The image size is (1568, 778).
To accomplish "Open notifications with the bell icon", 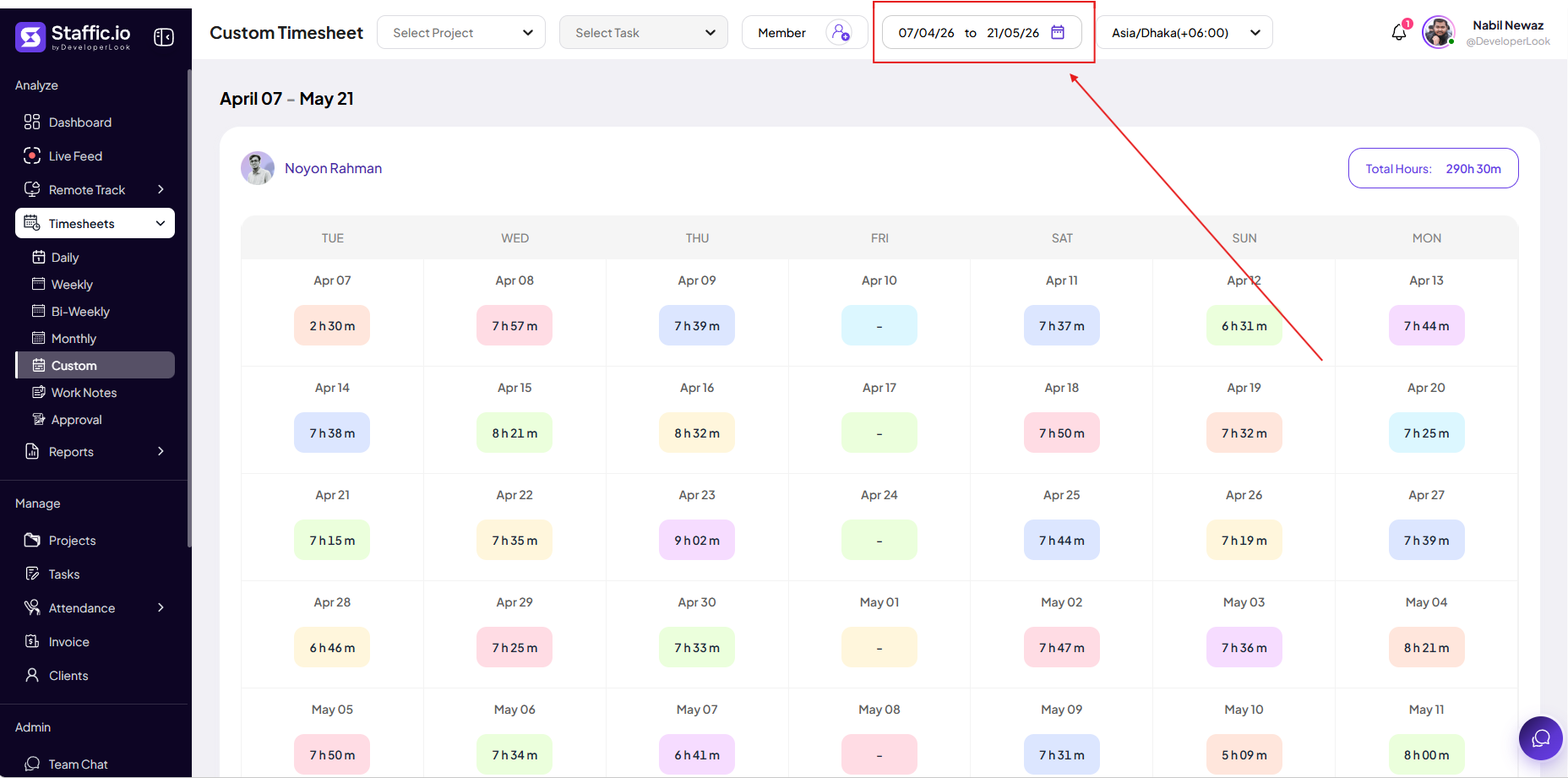I will [x=1399, y=32].
